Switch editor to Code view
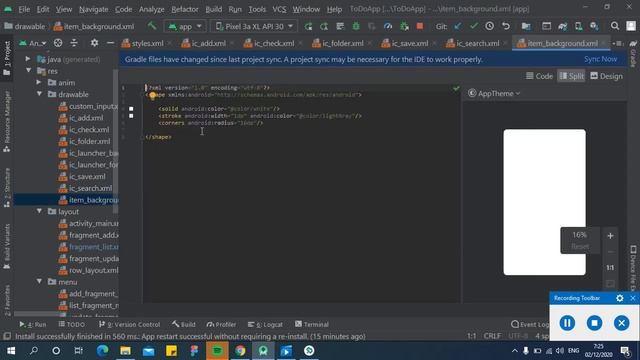 click(539, 76)
